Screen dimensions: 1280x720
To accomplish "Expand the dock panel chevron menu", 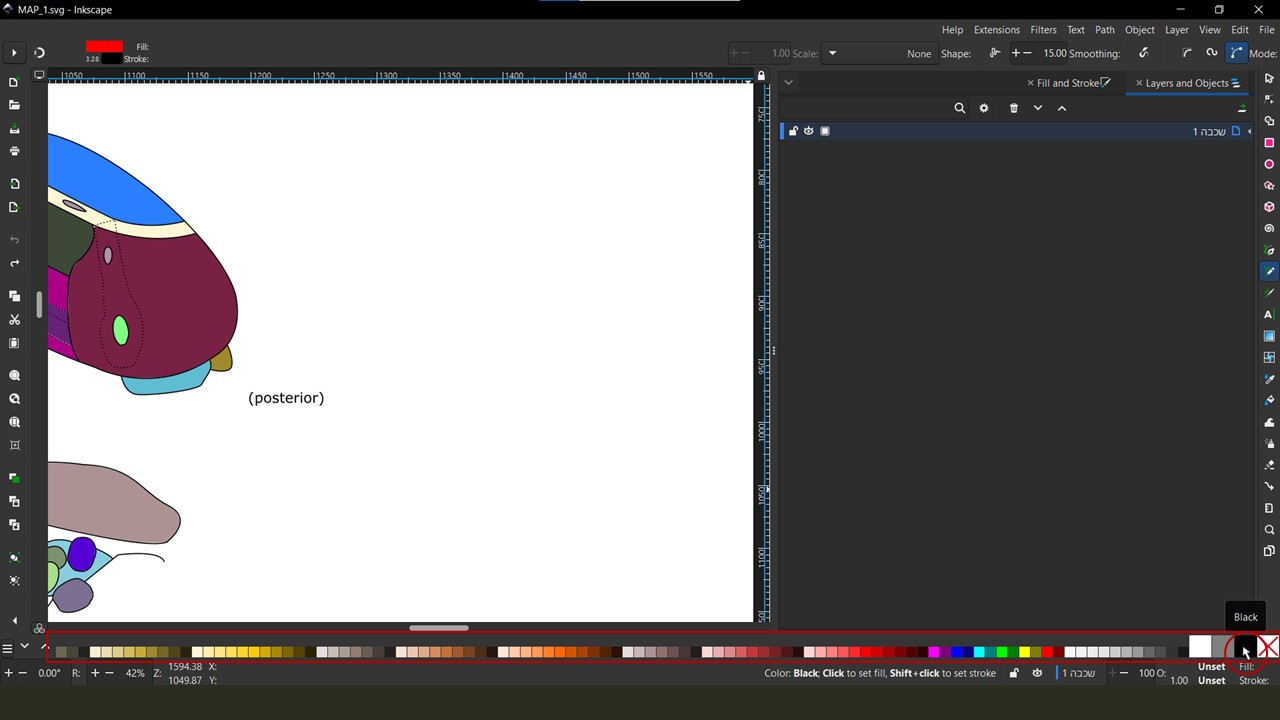I will click(788, 83).
